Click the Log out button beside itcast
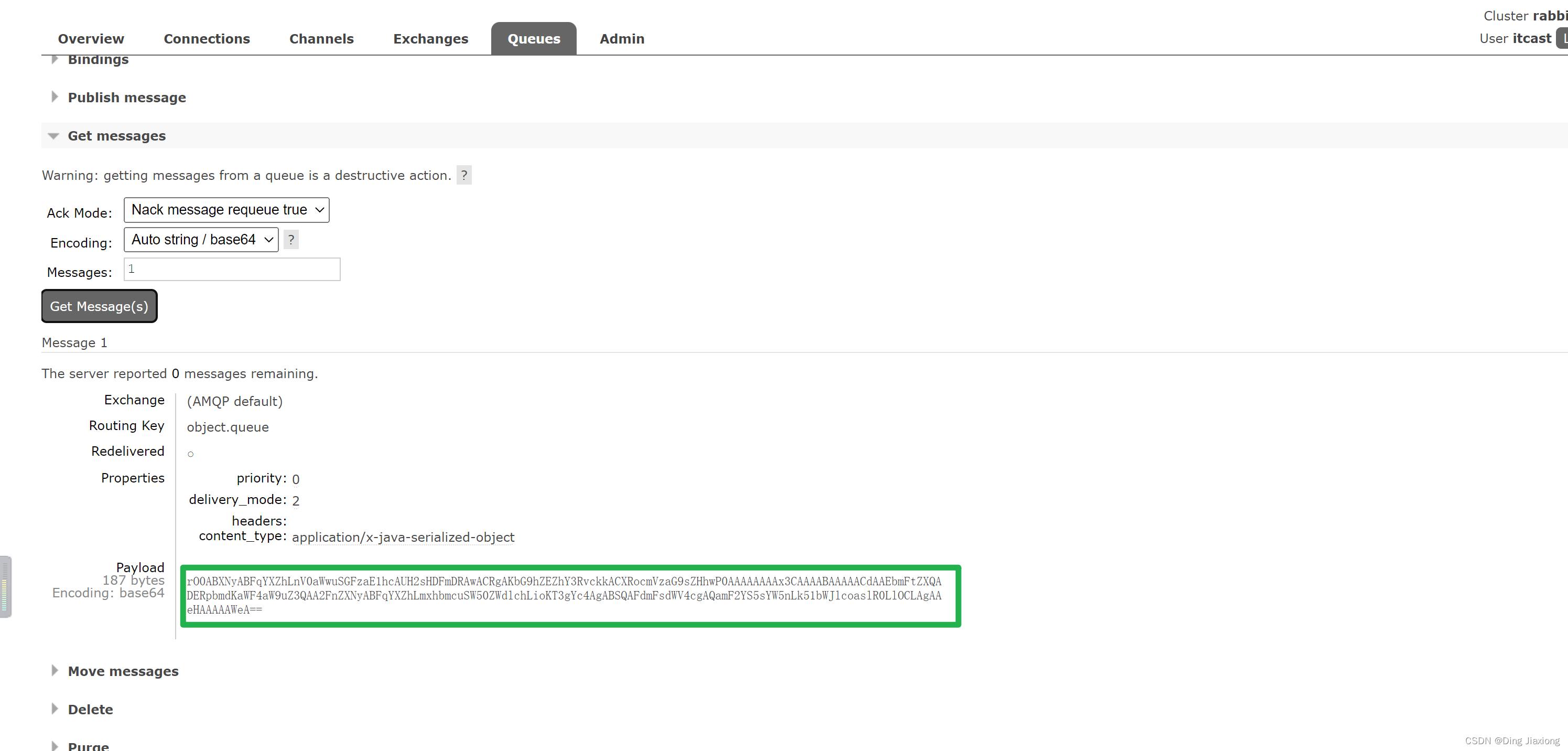Screen dimensions: 1568x751 [1563, 38]
